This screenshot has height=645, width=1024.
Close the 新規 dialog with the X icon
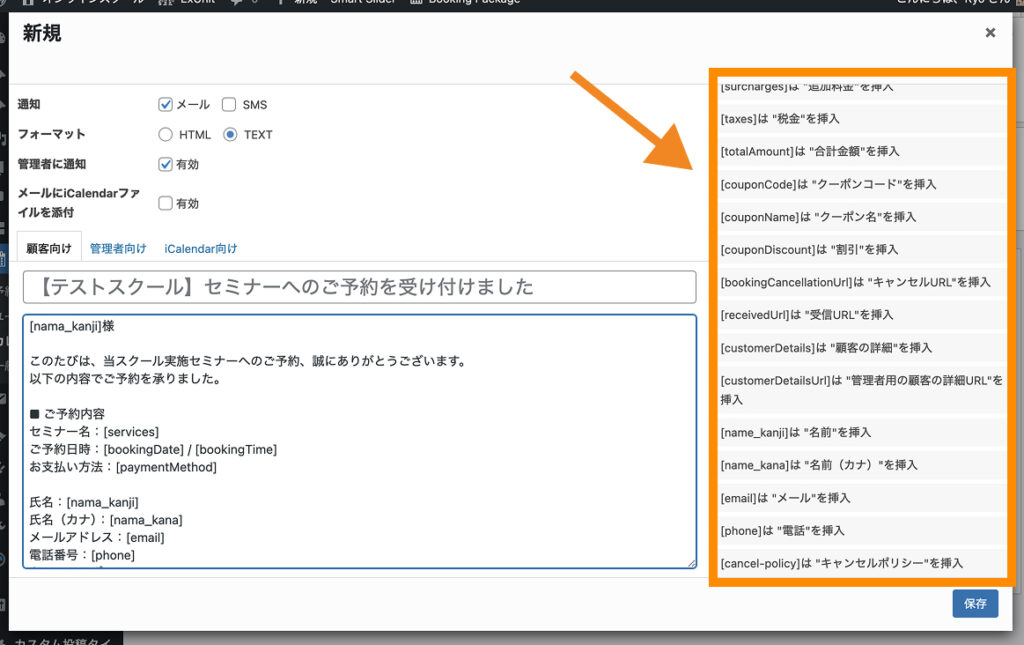pyautogui.click(x=990, y=33)
